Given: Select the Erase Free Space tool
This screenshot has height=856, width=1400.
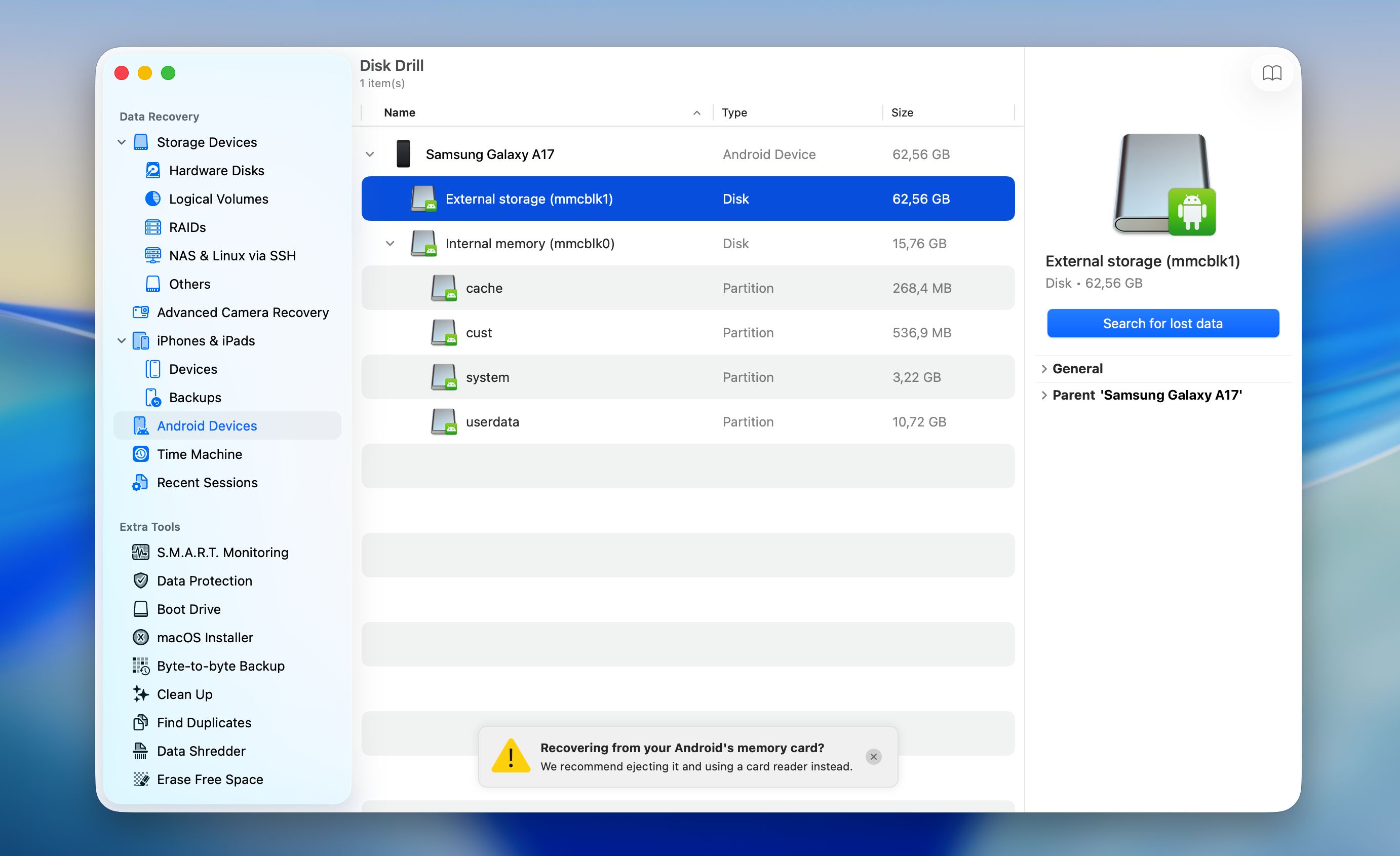Looking at the screenshot, I should point(209,779).
